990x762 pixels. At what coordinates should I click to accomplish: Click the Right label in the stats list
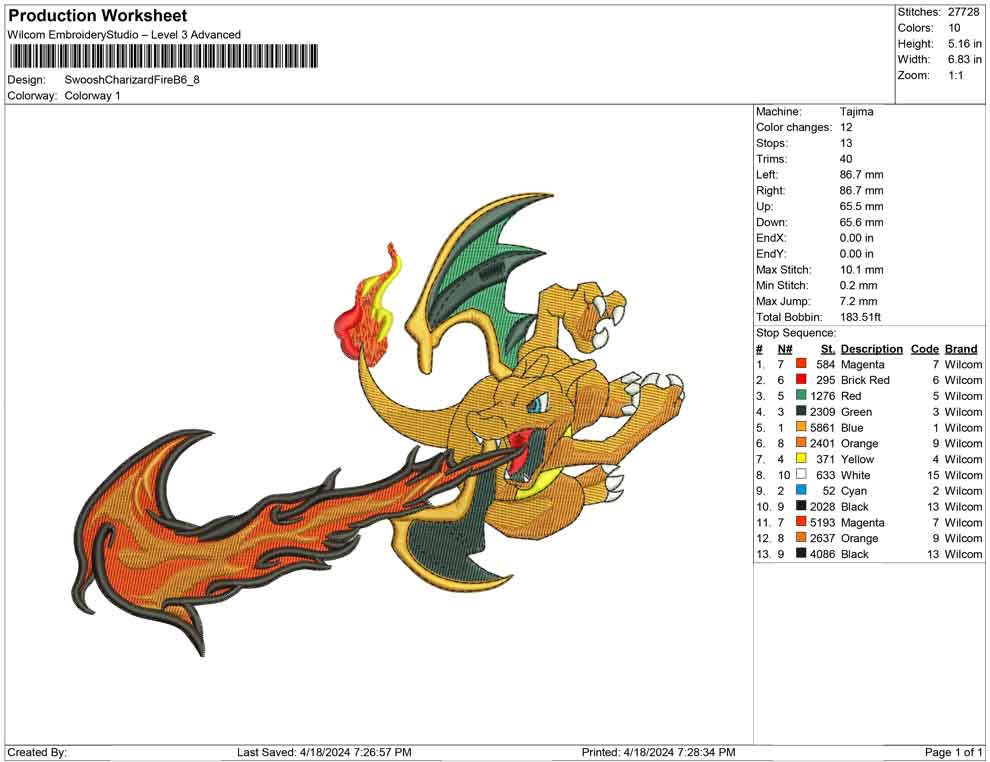coord(770,190)
